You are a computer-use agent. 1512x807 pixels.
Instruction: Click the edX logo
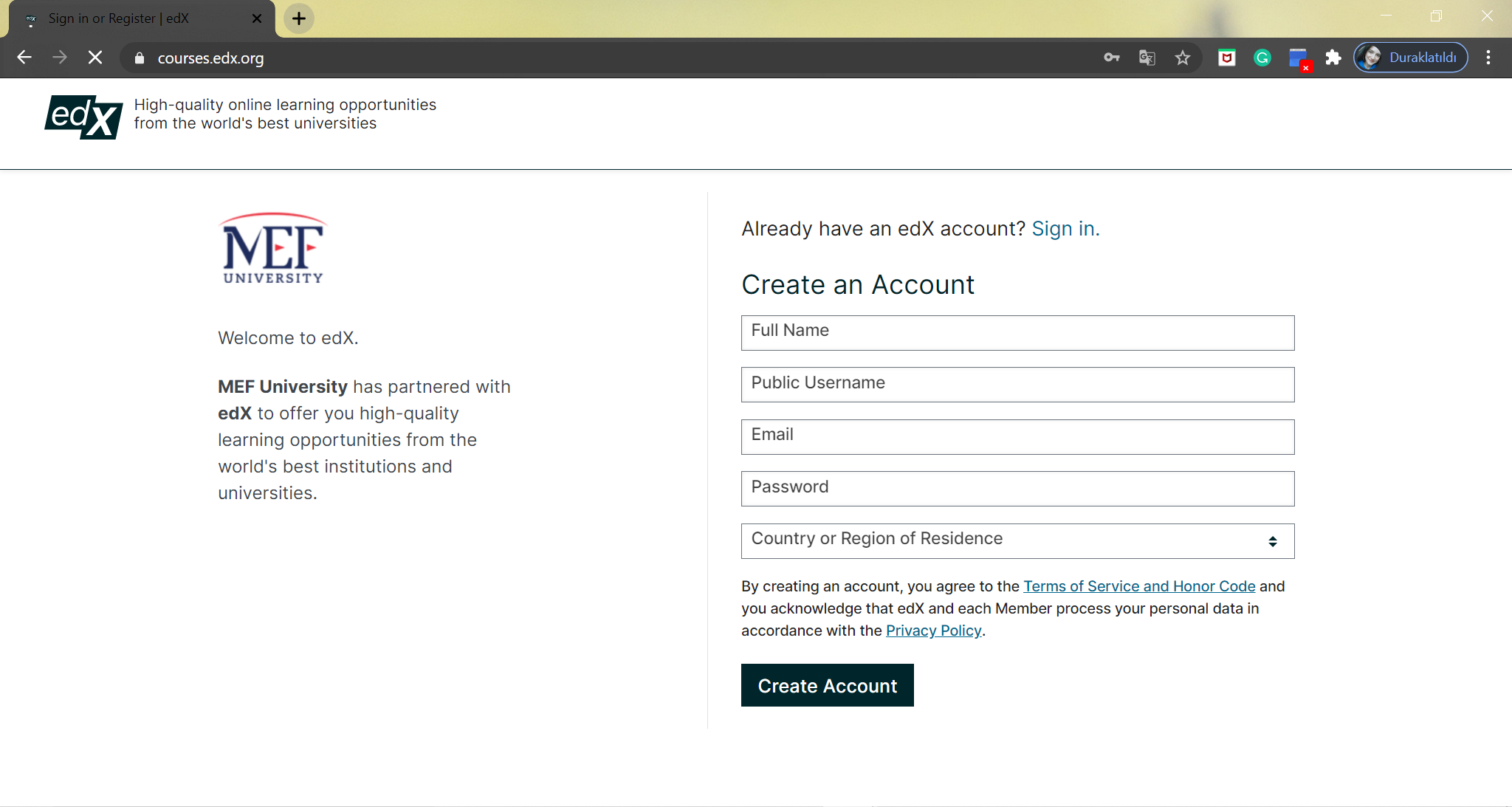coord(83,117)
